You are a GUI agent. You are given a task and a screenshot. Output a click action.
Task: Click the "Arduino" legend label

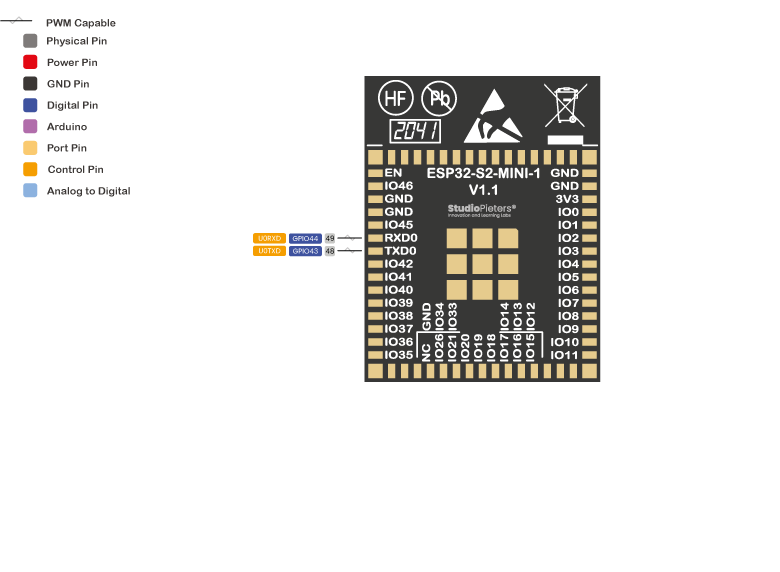click(67, 126)
